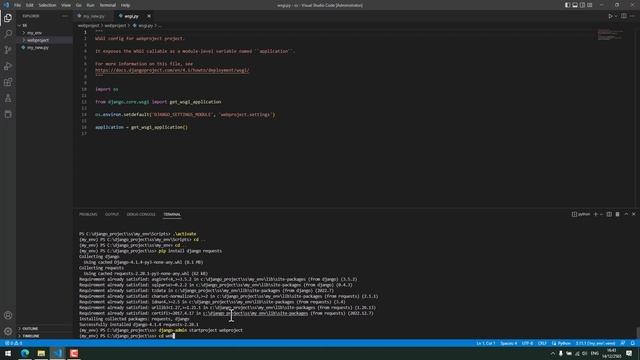640x360 pixels.
Task: Toggle the bottom panel layout icon
Action: click(x=575, y=5)
